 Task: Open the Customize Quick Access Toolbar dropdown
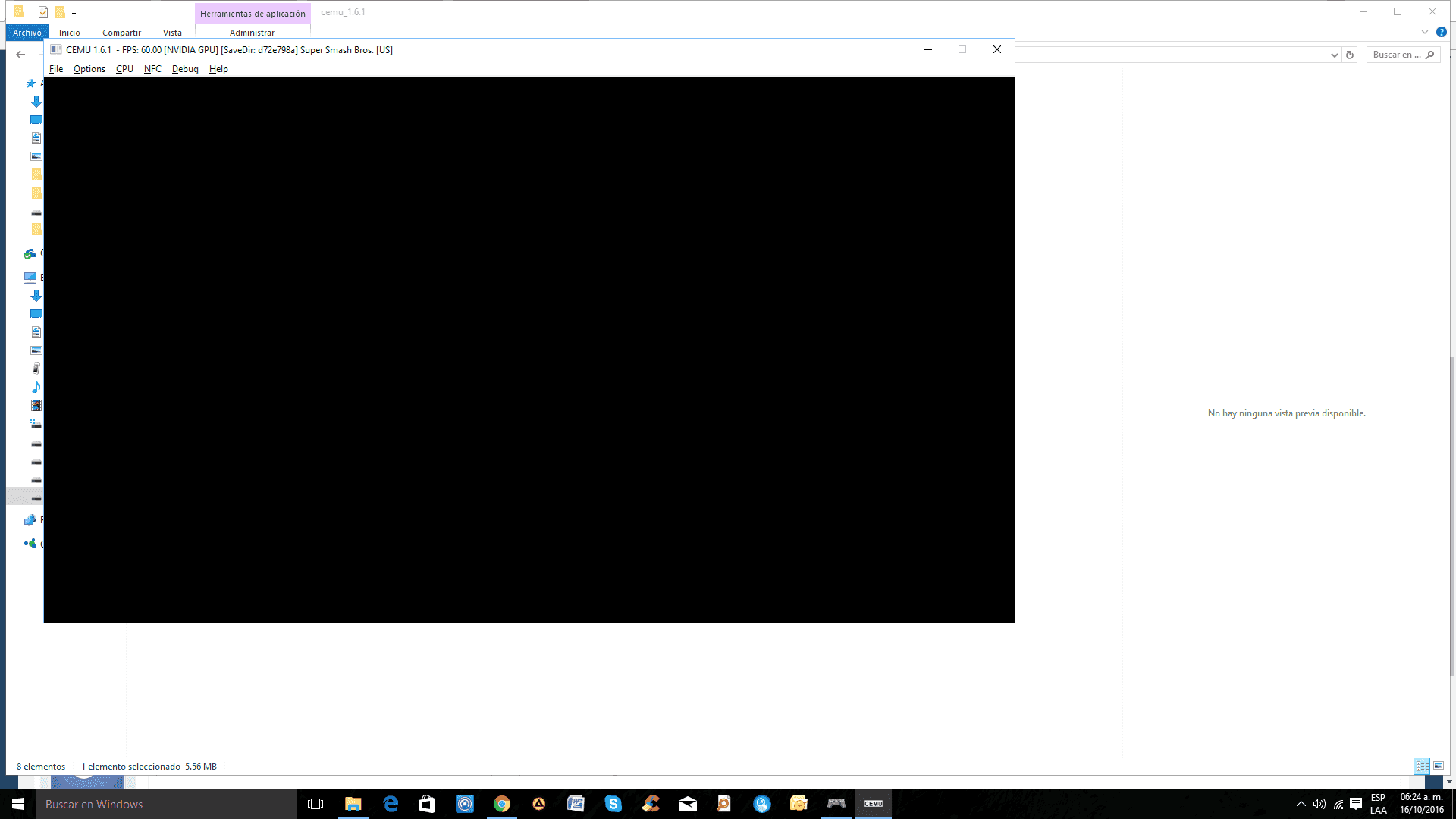coord(74,12)
